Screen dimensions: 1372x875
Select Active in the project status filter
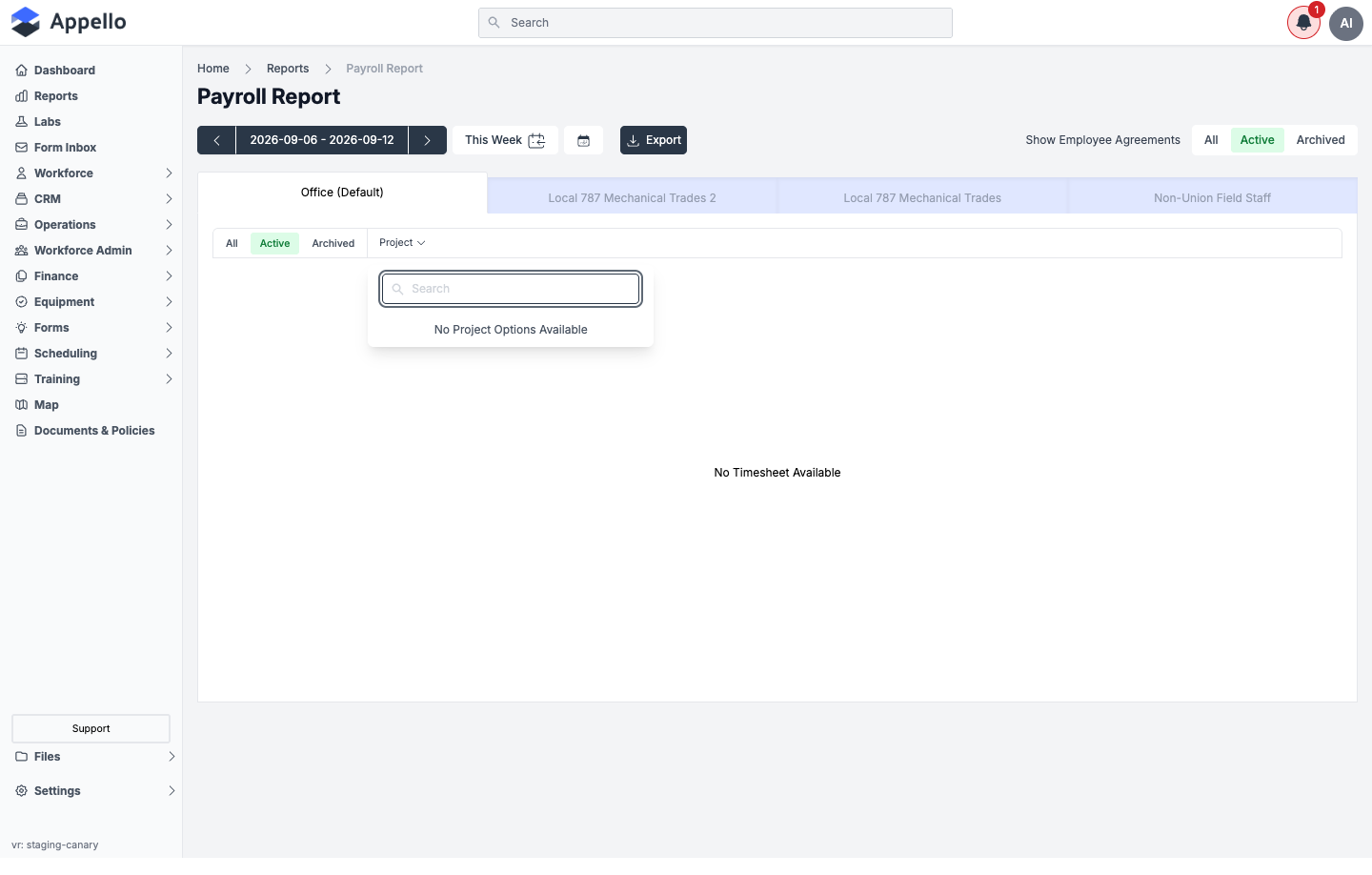click(275, 243)
